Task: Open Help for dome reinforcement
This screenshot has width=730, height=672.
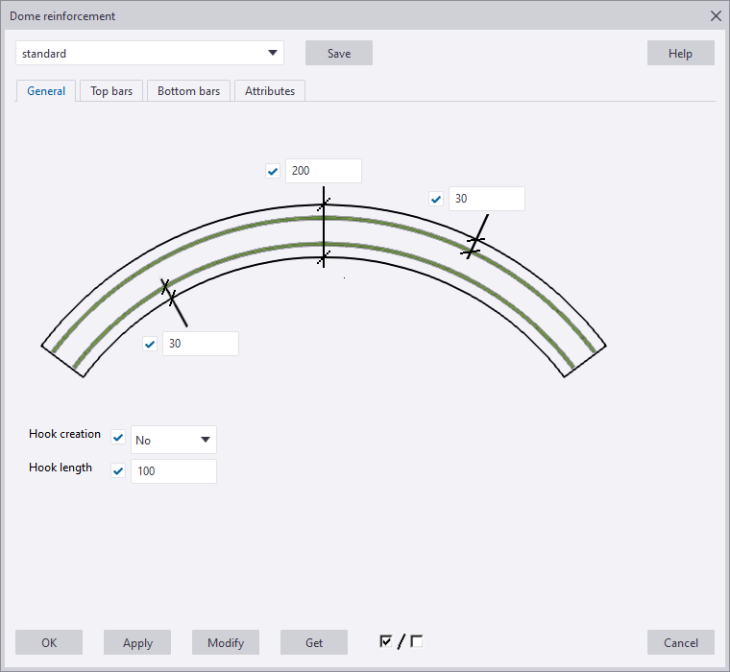Action: [x=680, y=53]
